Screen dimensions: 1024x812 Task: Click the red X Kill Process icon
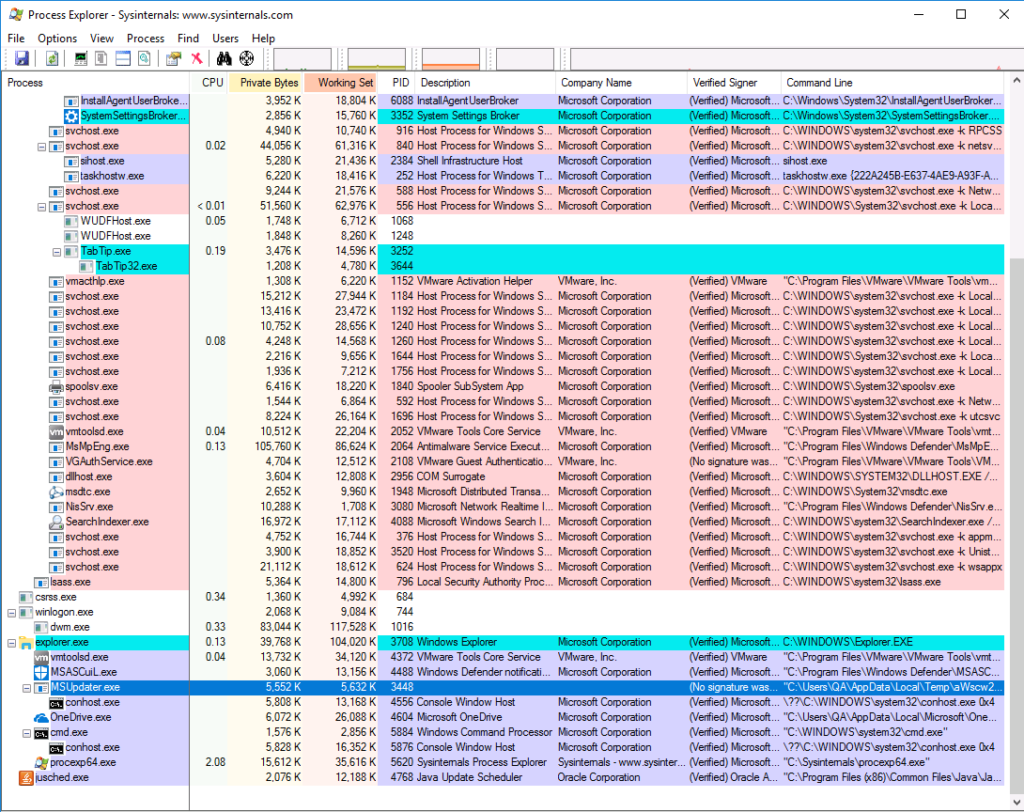[197, 59]
